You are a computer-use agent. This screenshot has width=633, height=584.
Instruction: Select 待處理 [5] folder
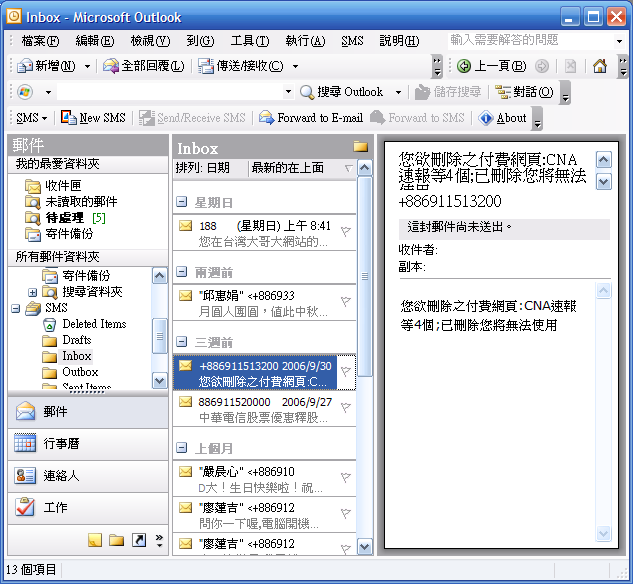(75, 218)
